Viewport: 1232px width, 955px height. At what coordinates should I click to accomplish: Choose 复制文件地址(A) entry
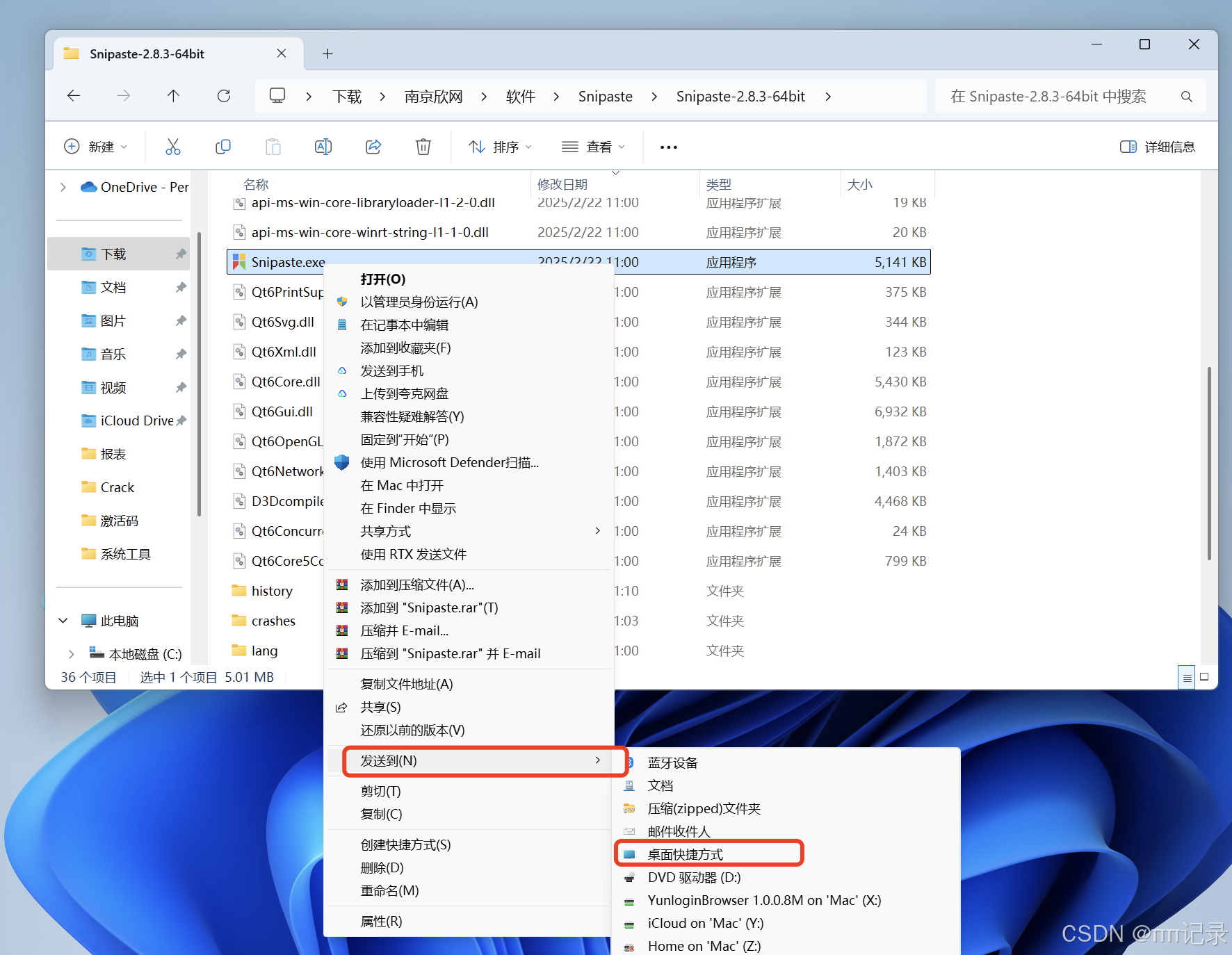pos(469,684)
